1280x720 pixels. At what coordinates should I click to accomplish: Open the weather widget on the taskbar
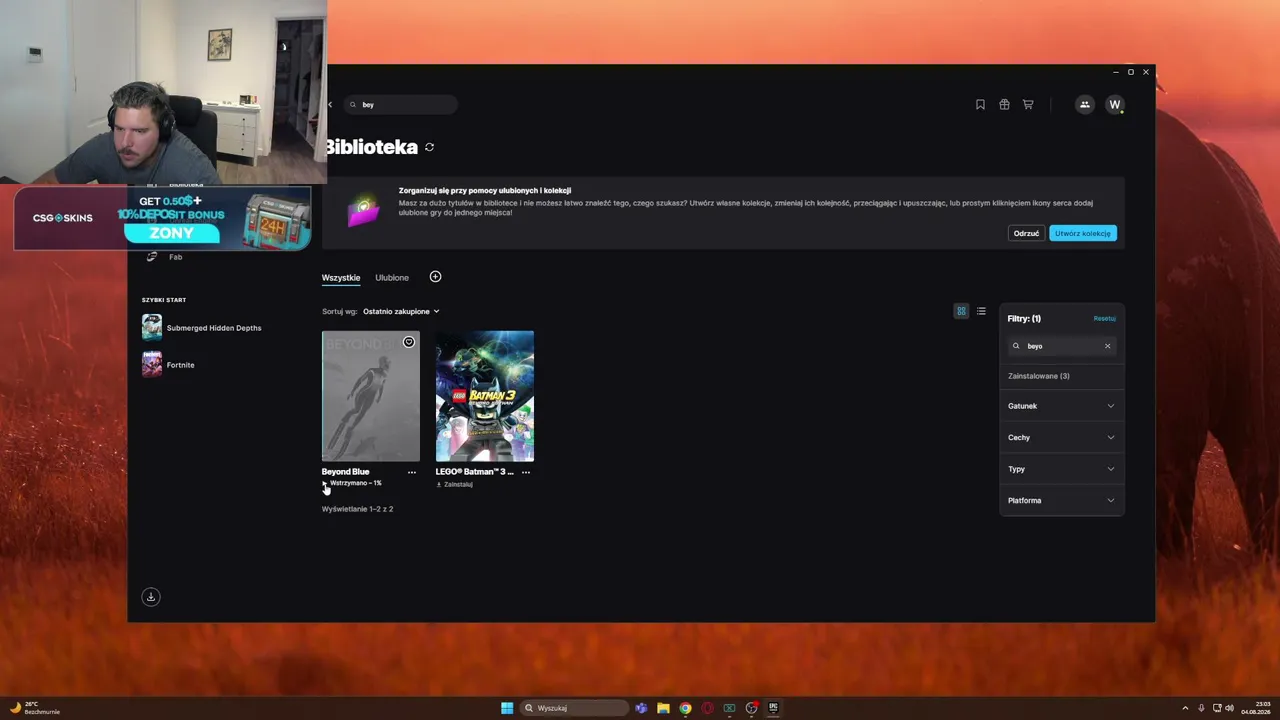coord(35,708)
